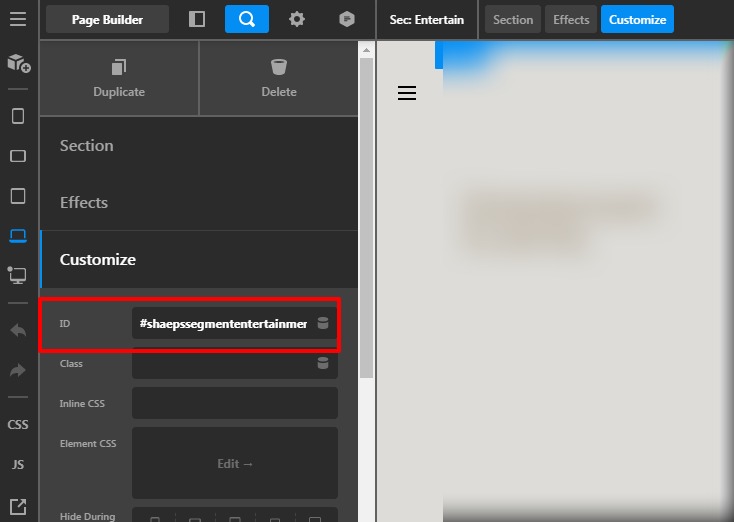Click the Duplicate button
Viewport: 734px width, 522px height.
[x=119, y=78]
